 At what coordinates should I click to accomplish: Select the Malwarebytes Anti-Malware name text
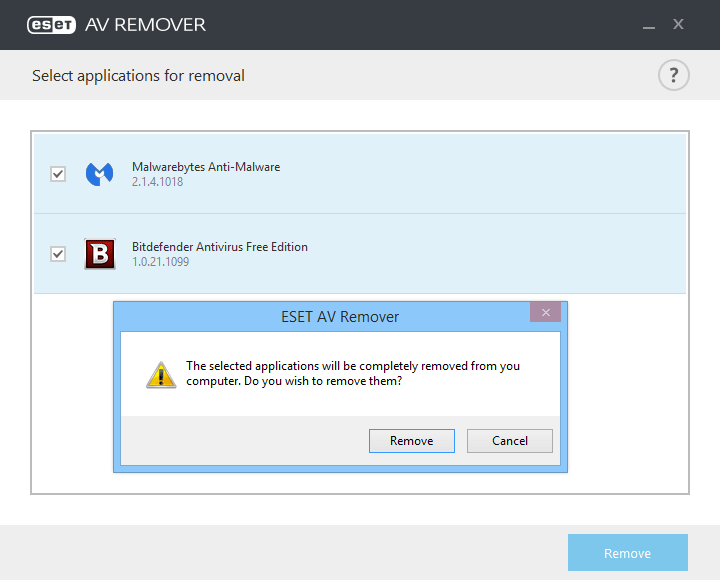point(206,167)
